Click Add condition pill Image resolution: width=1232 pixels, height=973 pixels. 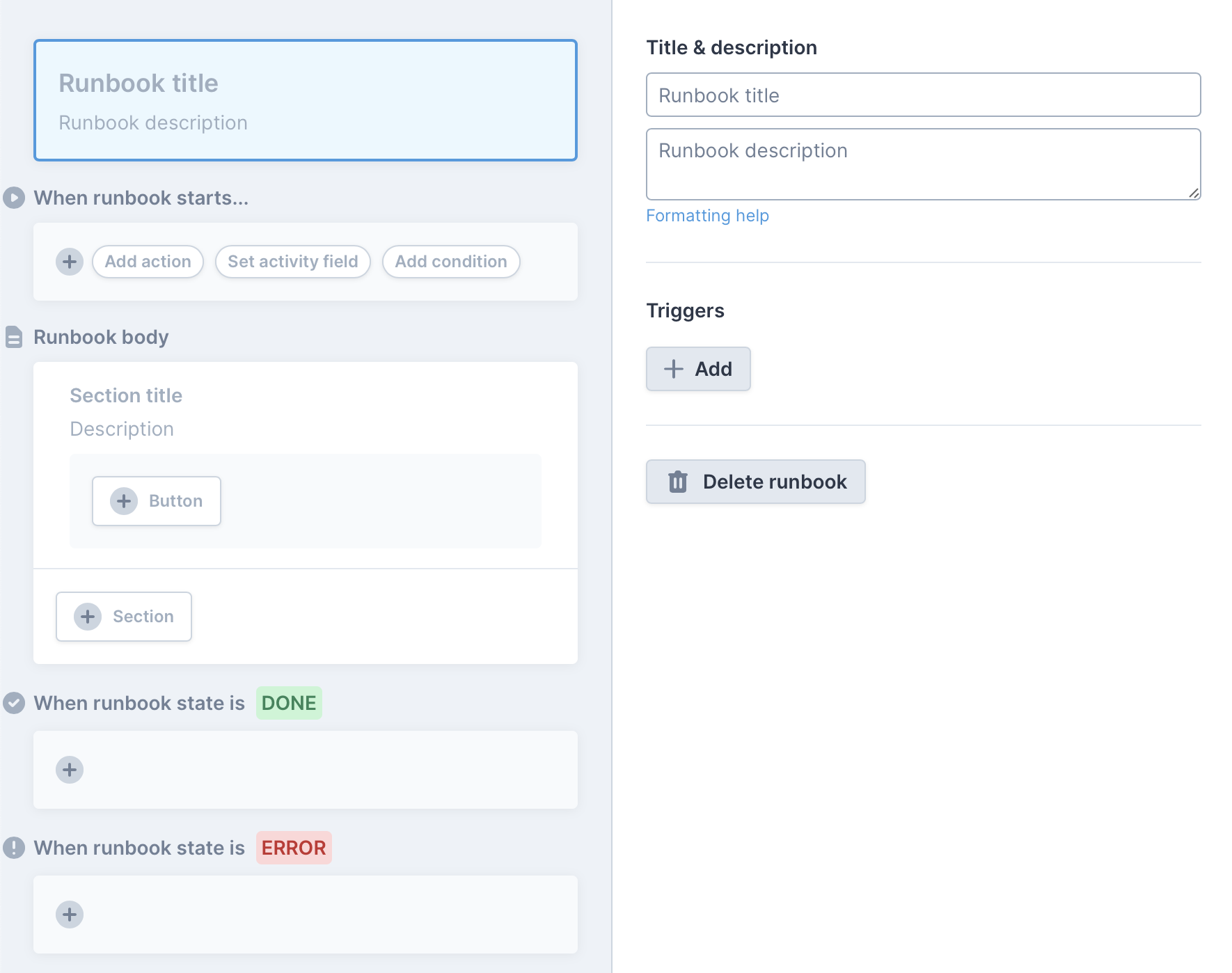(x=451, y=262)
